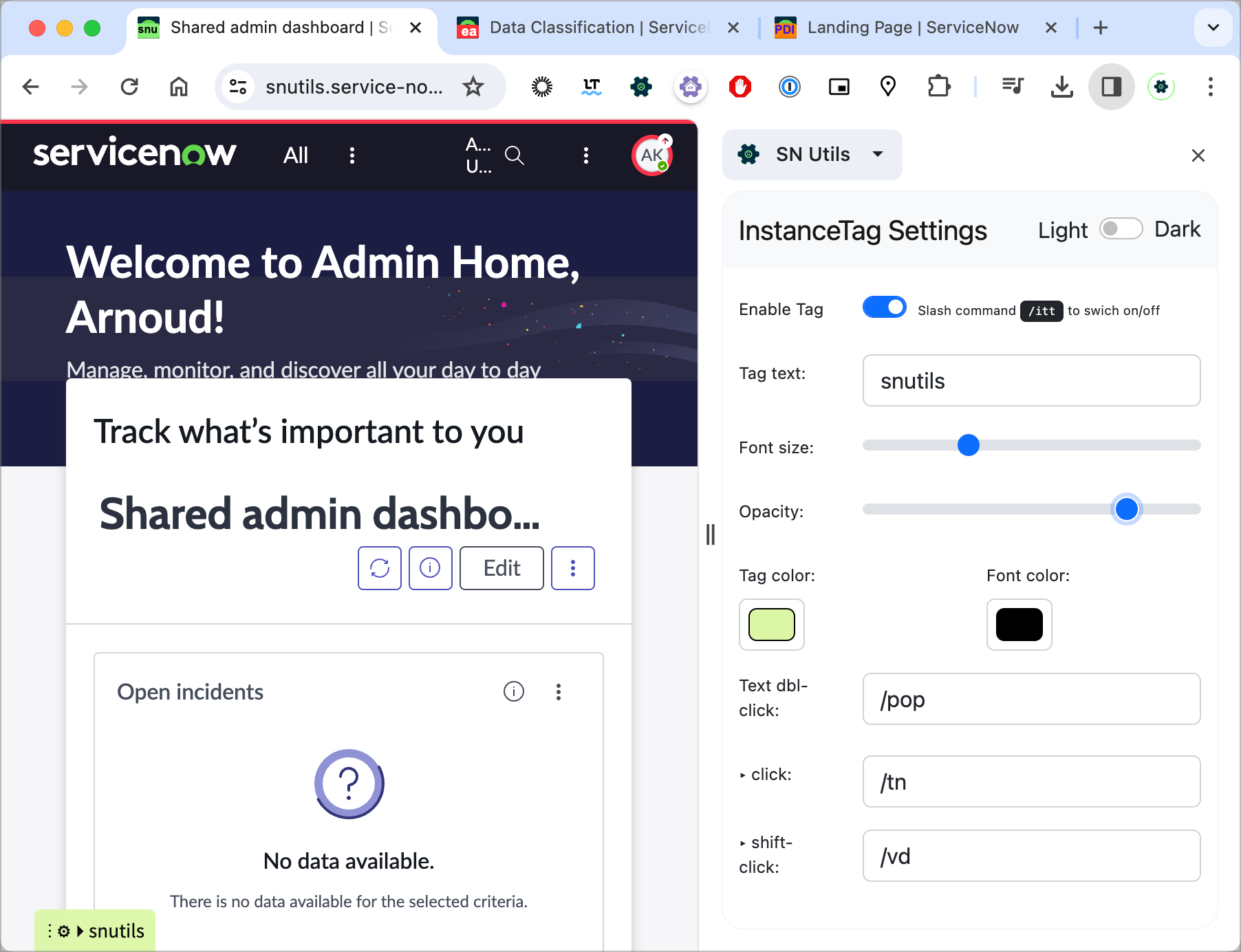Expand the shift-click disclosure triangle
Image resolution: width=1241 pixels, height=952 pixels.
743,843
